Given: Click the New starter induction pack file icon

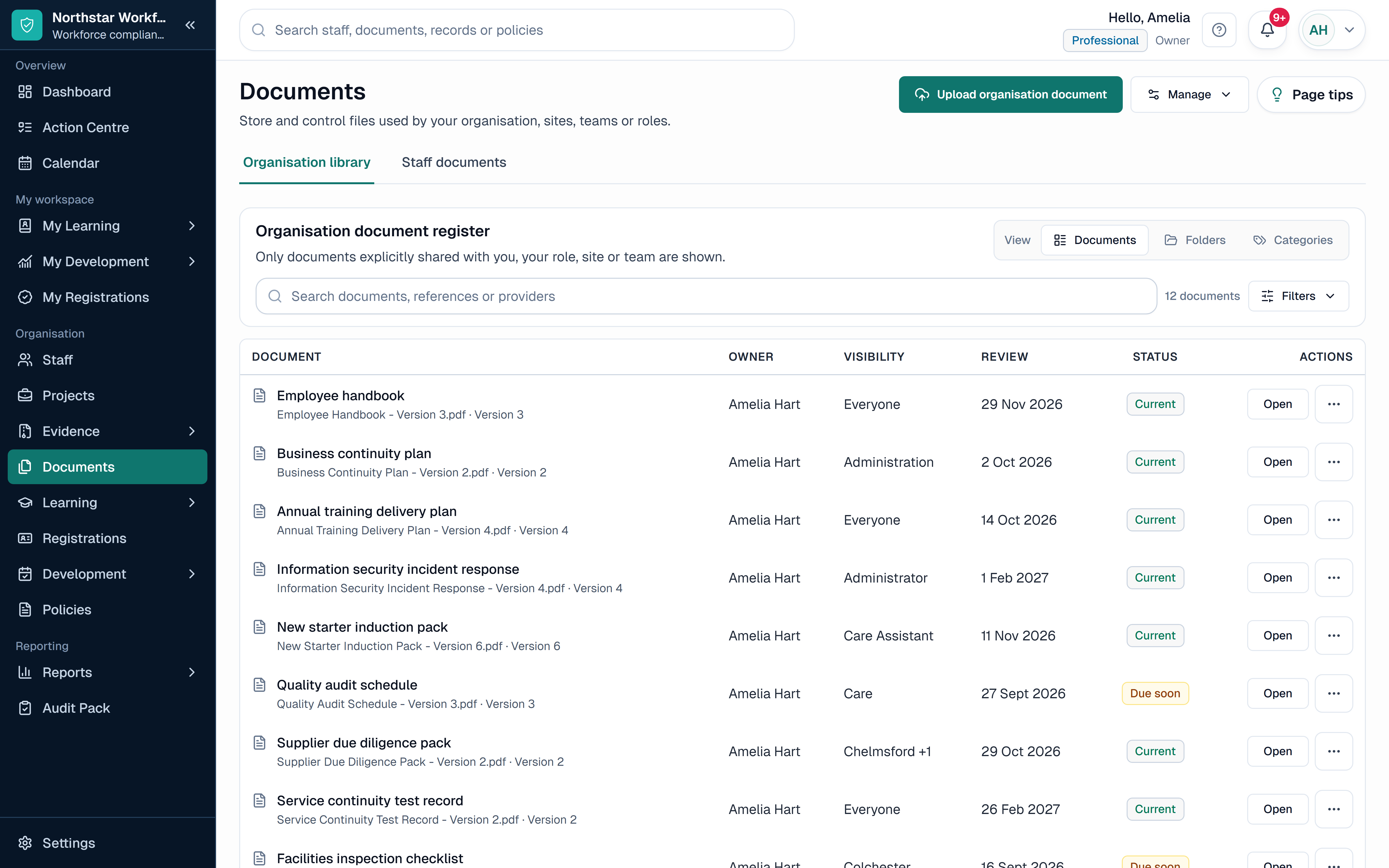Looking at the screenshot, I should pyautogui.click(x=259, y=627).
